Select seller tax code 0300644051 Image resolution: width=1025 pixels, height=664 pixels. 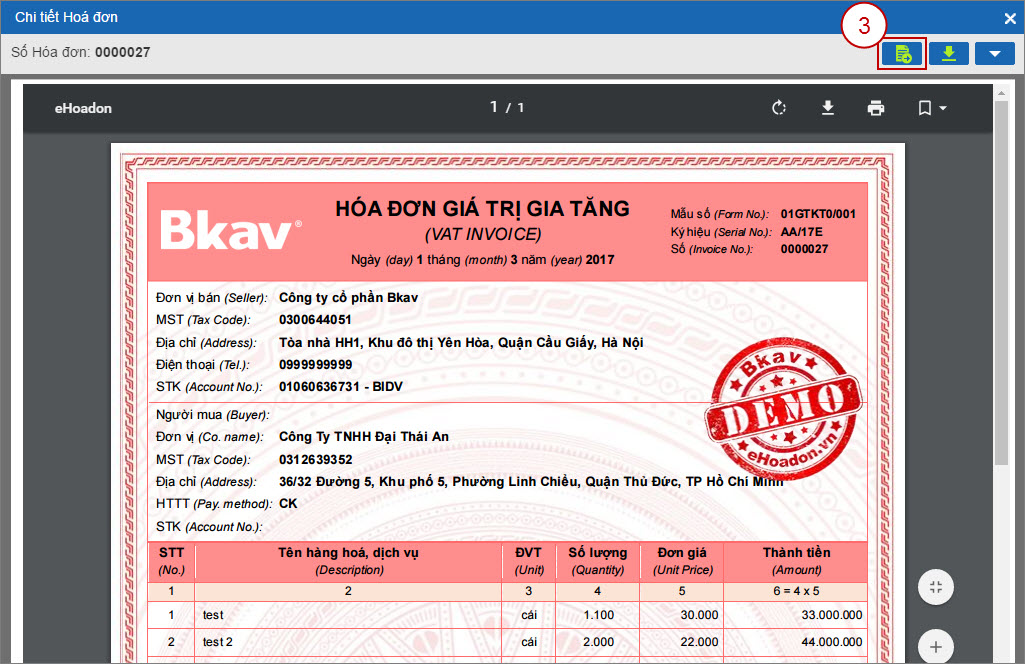[315, 320]
